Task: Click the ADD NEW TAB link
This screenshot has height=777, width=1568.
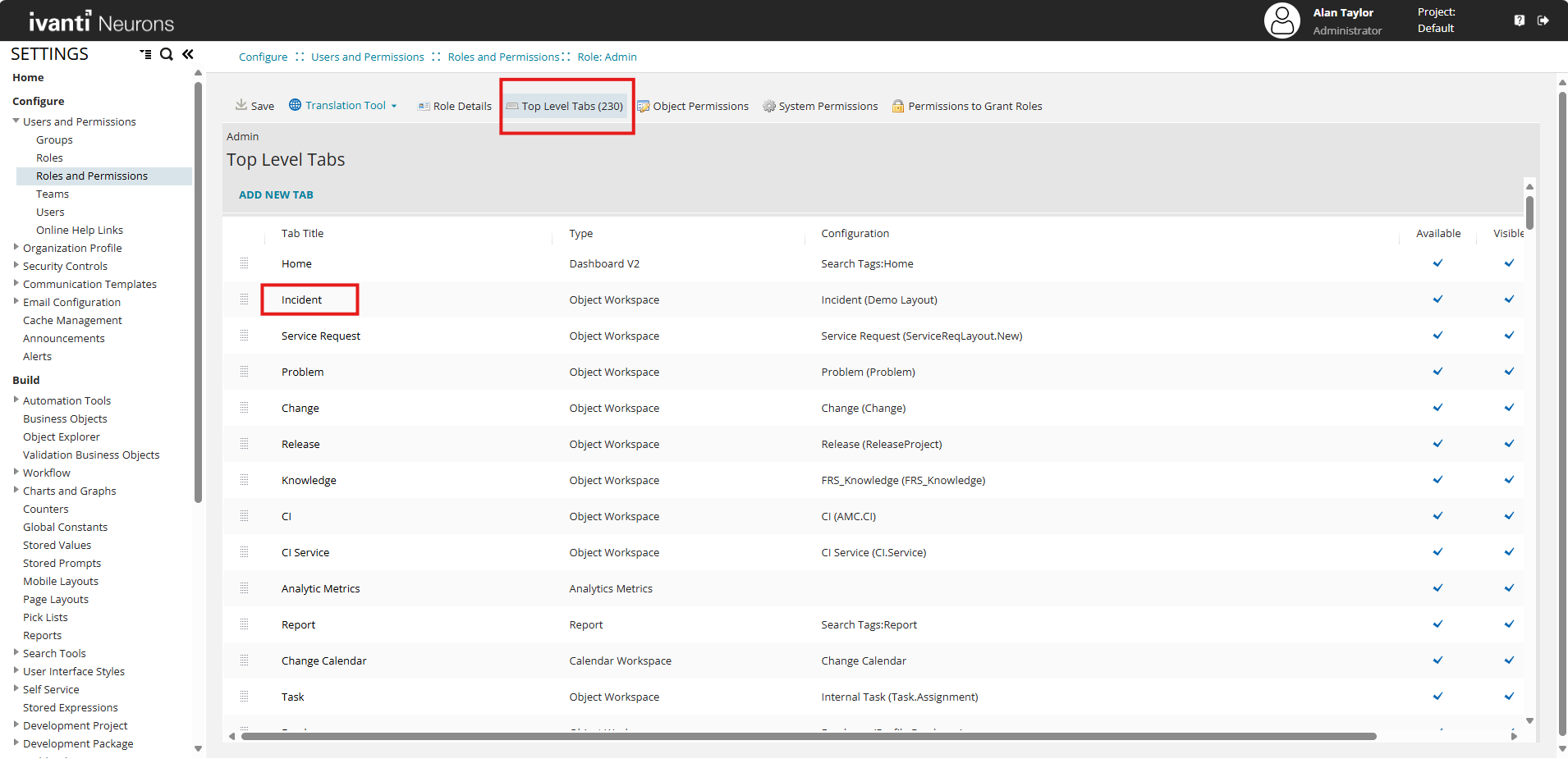Action: pos(276,194)
